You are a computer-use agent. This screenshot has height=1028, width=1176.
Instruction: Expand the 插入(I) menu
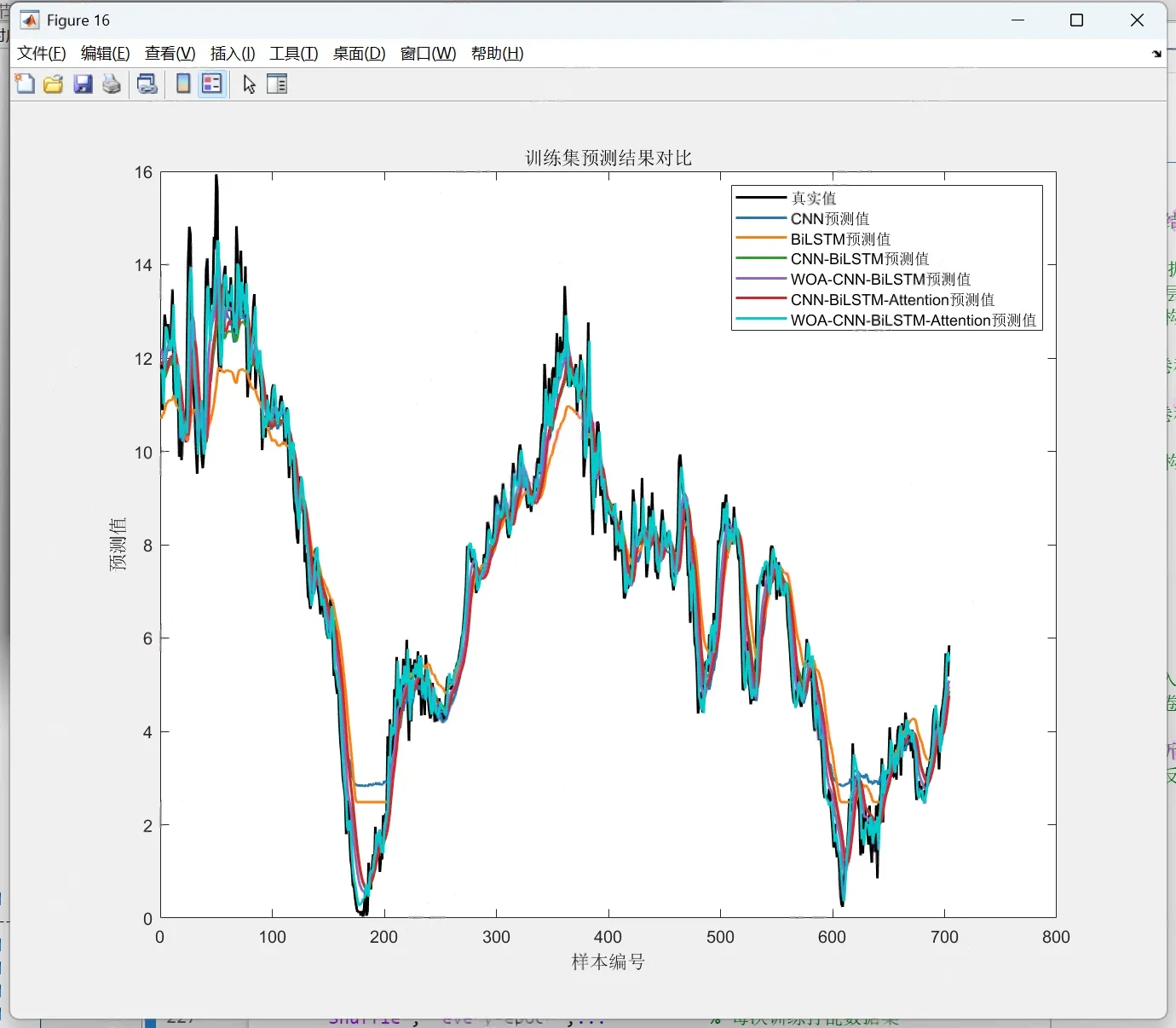click(x=233, y=54)
